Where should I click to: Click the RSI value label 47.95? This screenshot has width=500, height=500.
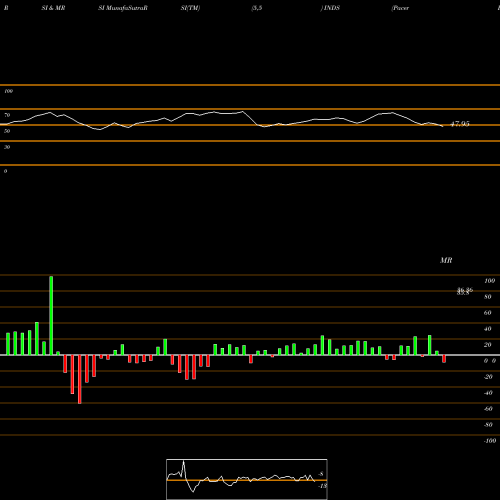[460, 124]
